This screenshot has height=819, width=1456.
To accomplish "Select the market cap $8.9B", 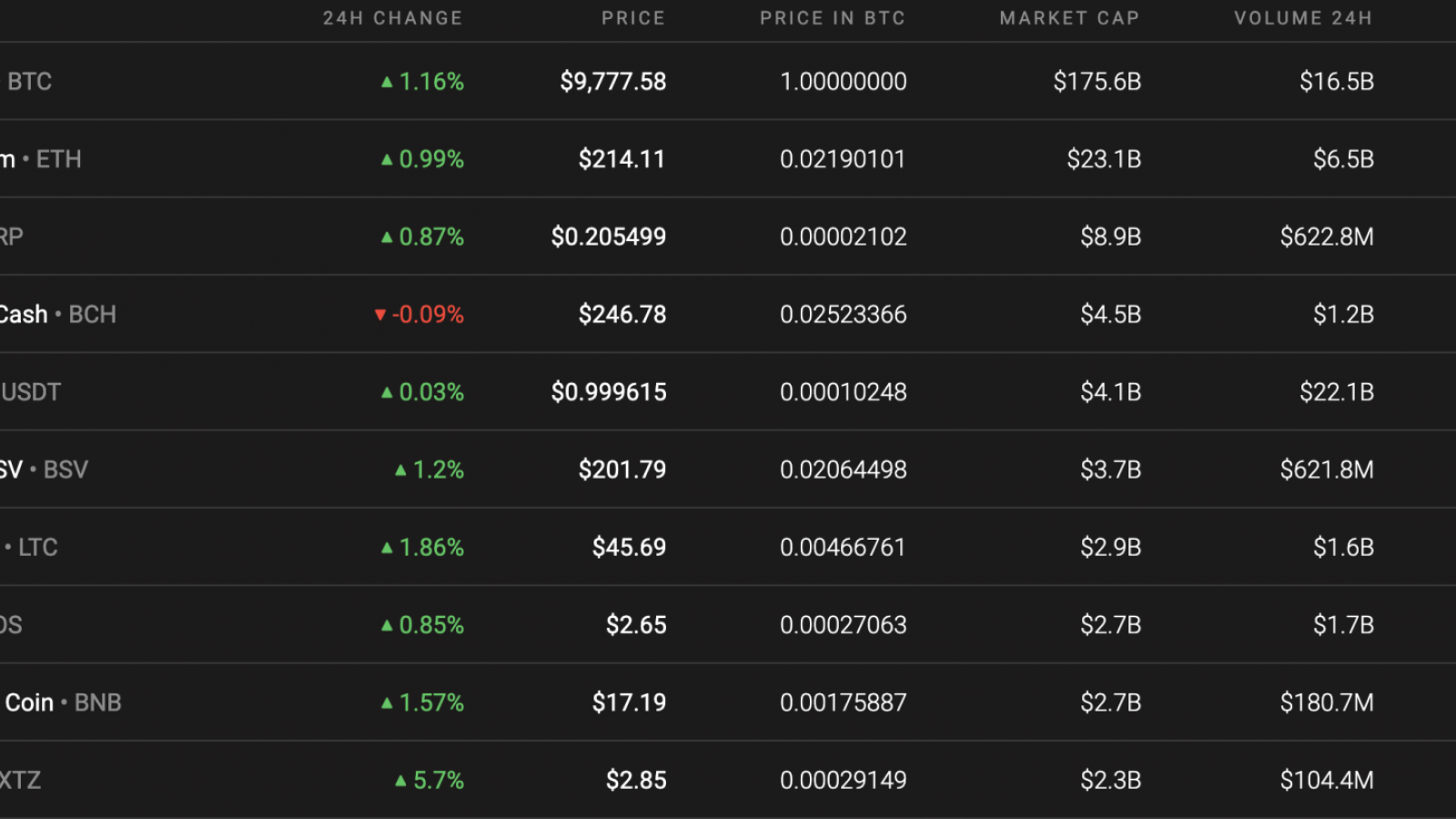I will coord(1111,237).
